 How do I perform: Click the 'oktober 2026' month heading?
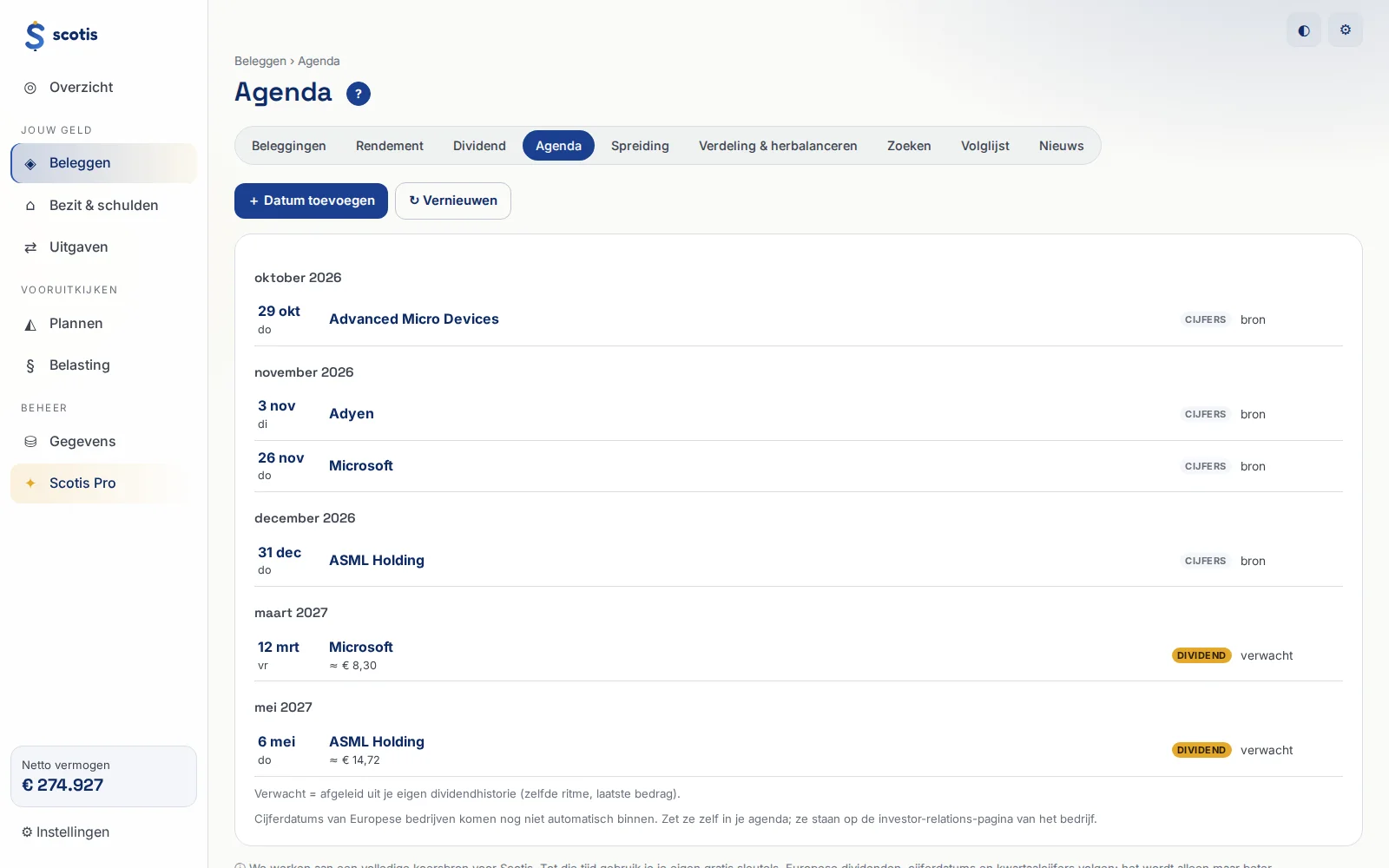tap(298, 278)
